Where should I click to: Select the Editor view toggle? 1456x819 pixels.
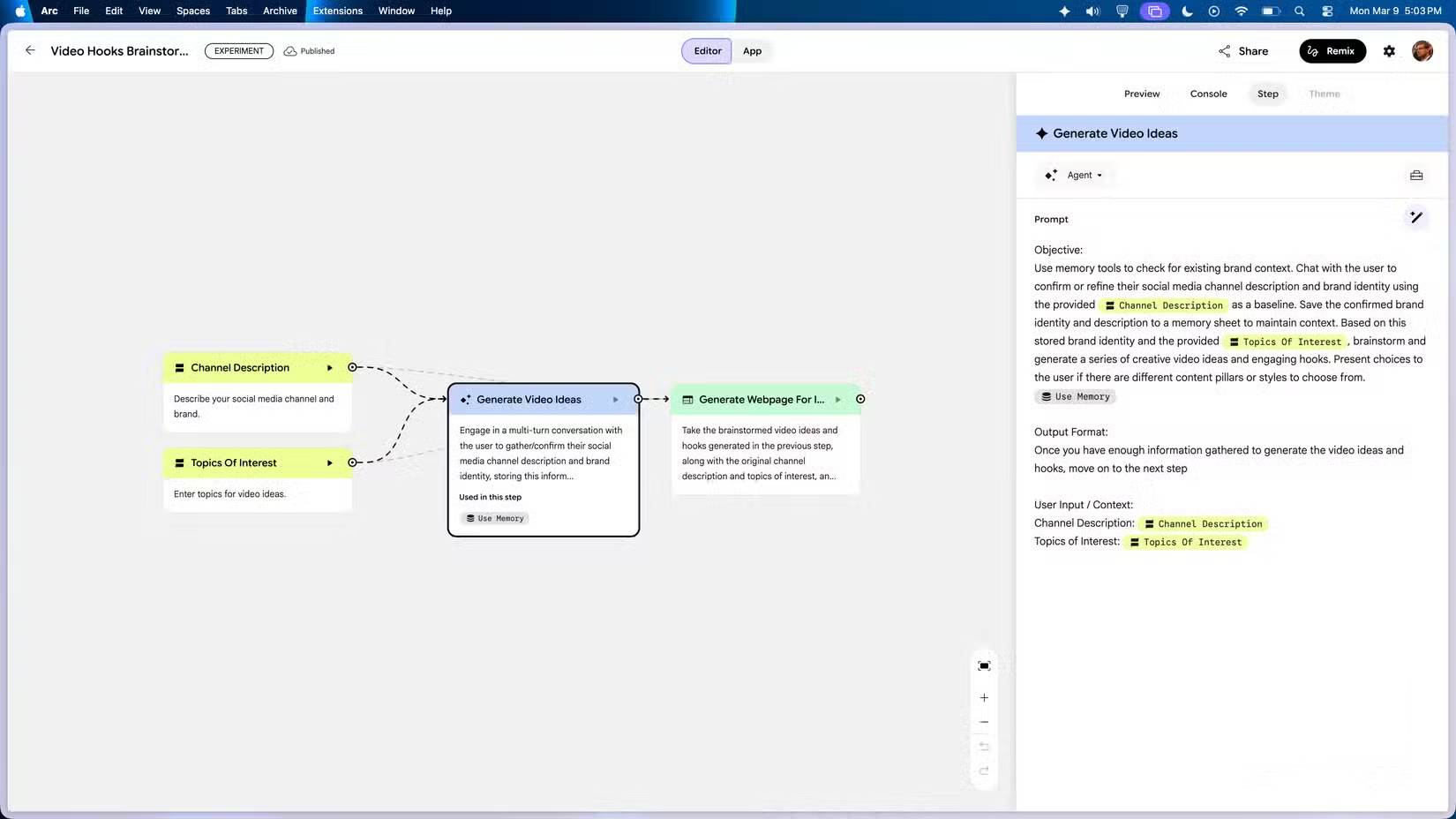pyautogui.click(x=707, y=51)
